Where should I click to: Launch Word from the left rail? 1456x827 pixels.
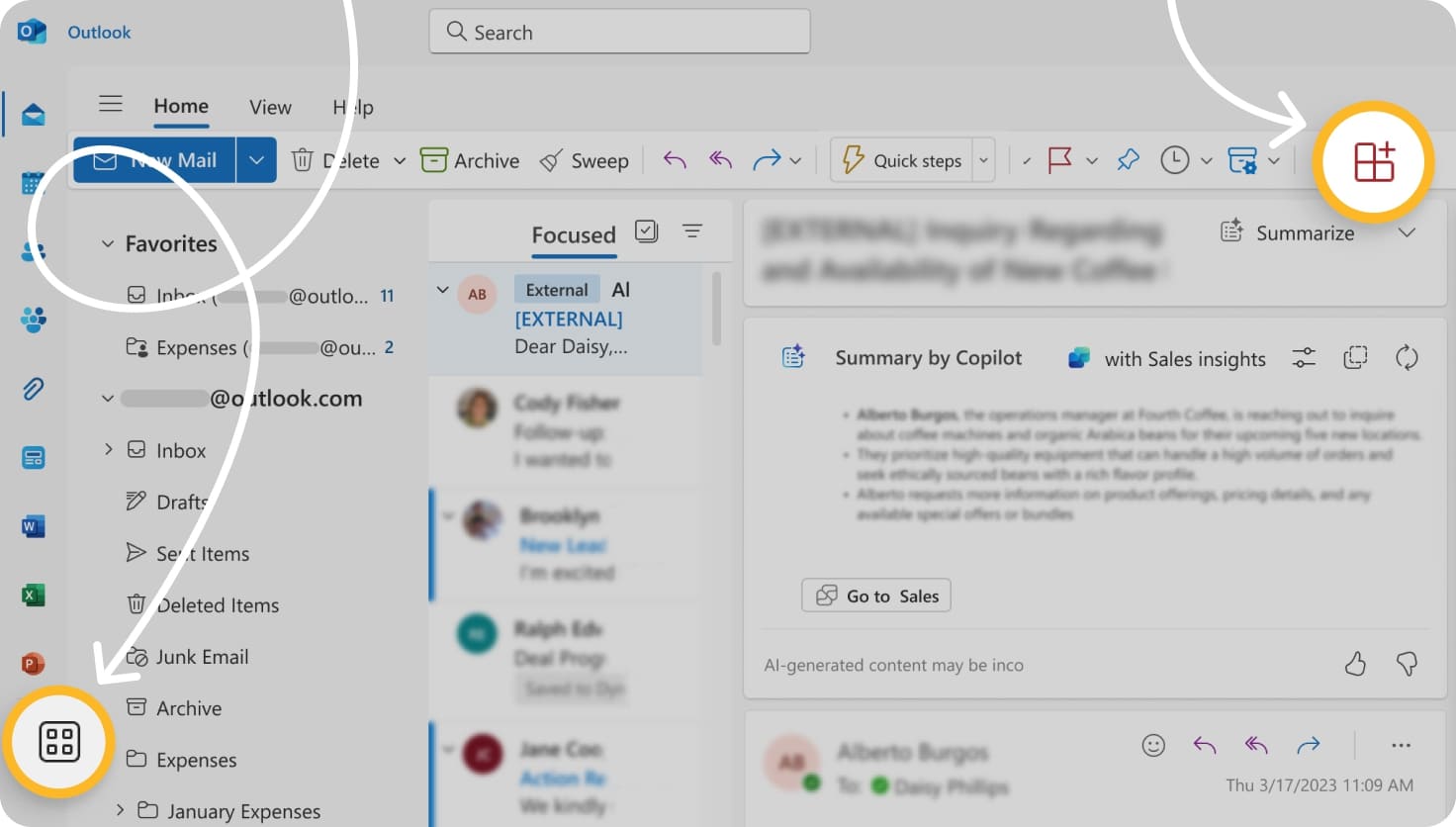[x=33, y=526]
